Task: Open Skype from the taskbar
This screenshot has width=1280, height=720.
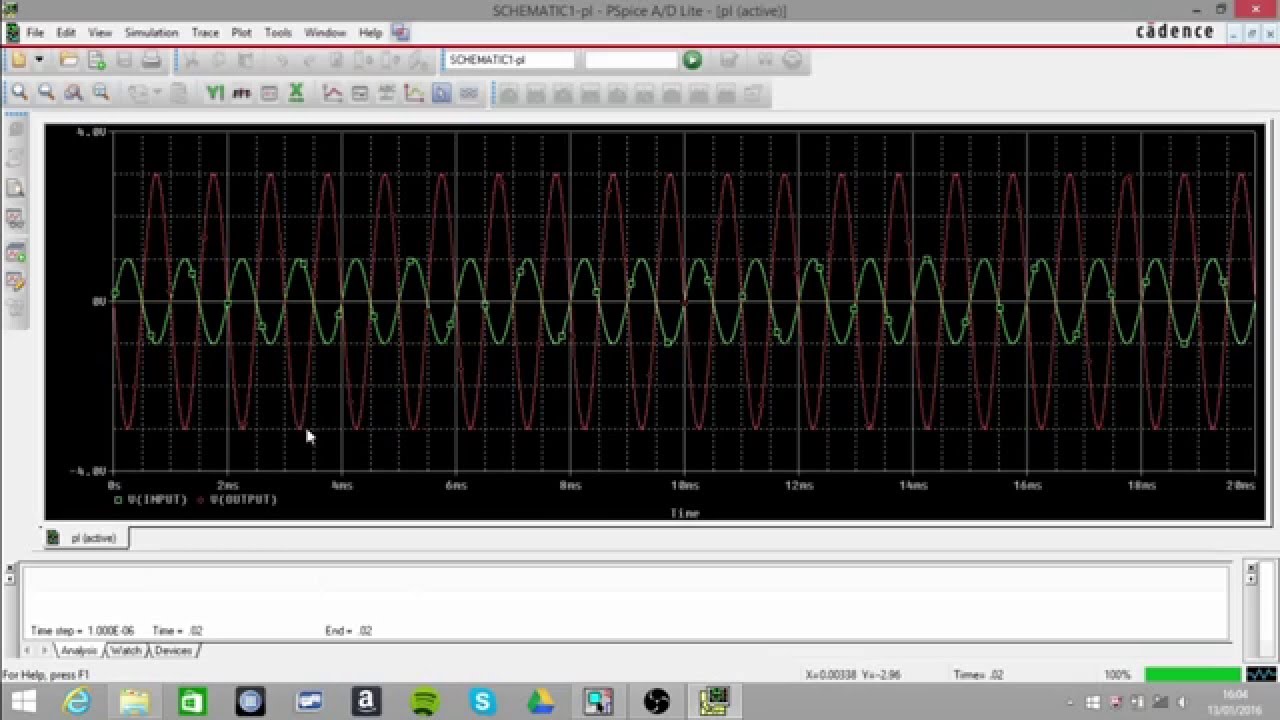Action: pos(483,702)
